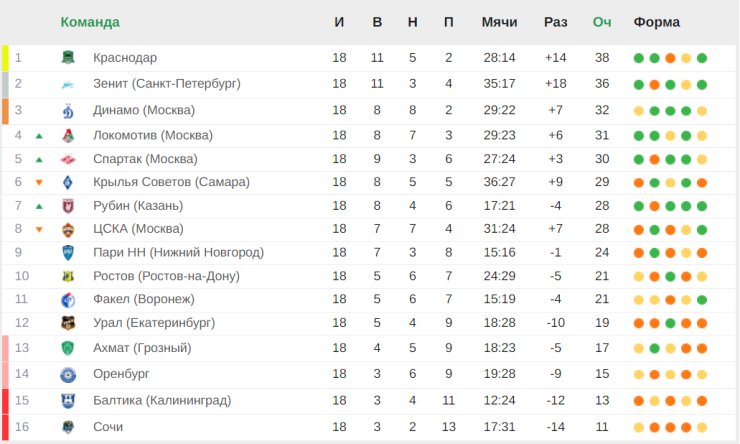This screenshot has width=740, height=444.
Task: Click the Динамо (Москва) club logo
Action: click(68, 110)
